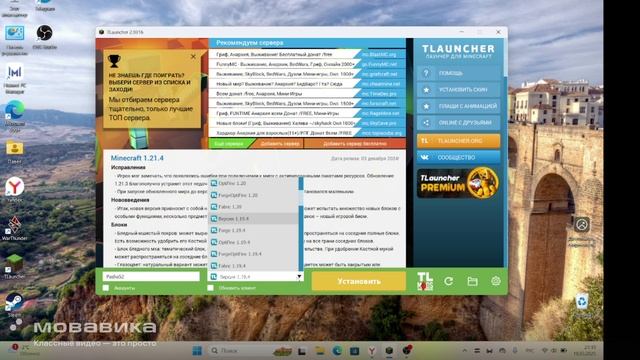Open Online с друзьями sidebar entry
640x360 pixels.
tap(458, 122)
